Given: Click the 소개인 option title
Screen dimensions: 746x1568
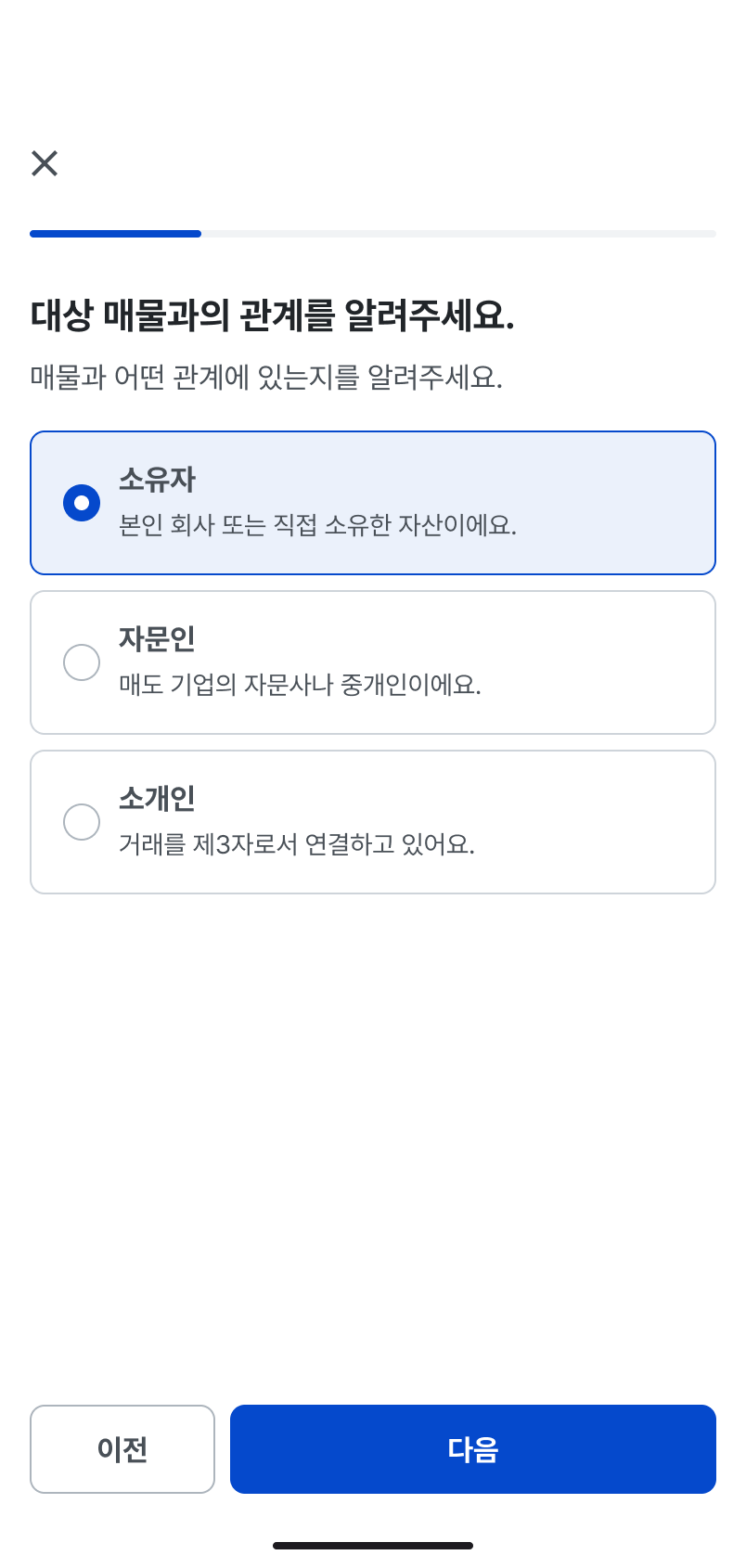Looking at the screenshot, I should tap(157, 799).
